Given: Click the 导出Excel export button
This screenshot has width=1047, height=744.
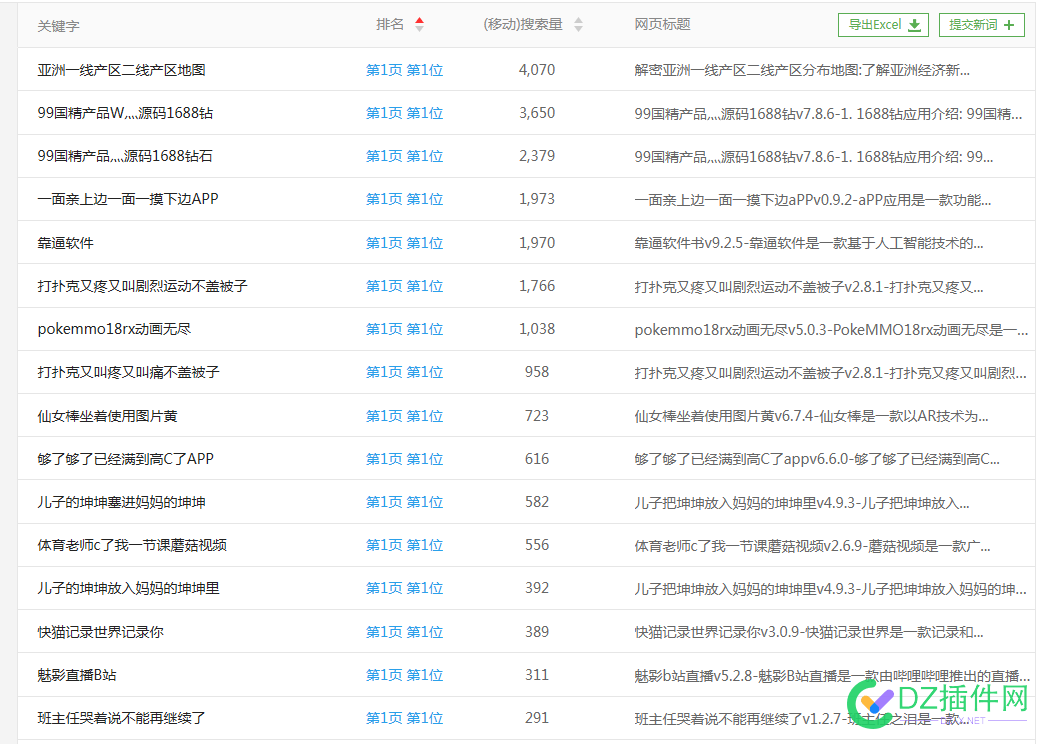Looking at the screenshot, I should click(x=883, y=25).
